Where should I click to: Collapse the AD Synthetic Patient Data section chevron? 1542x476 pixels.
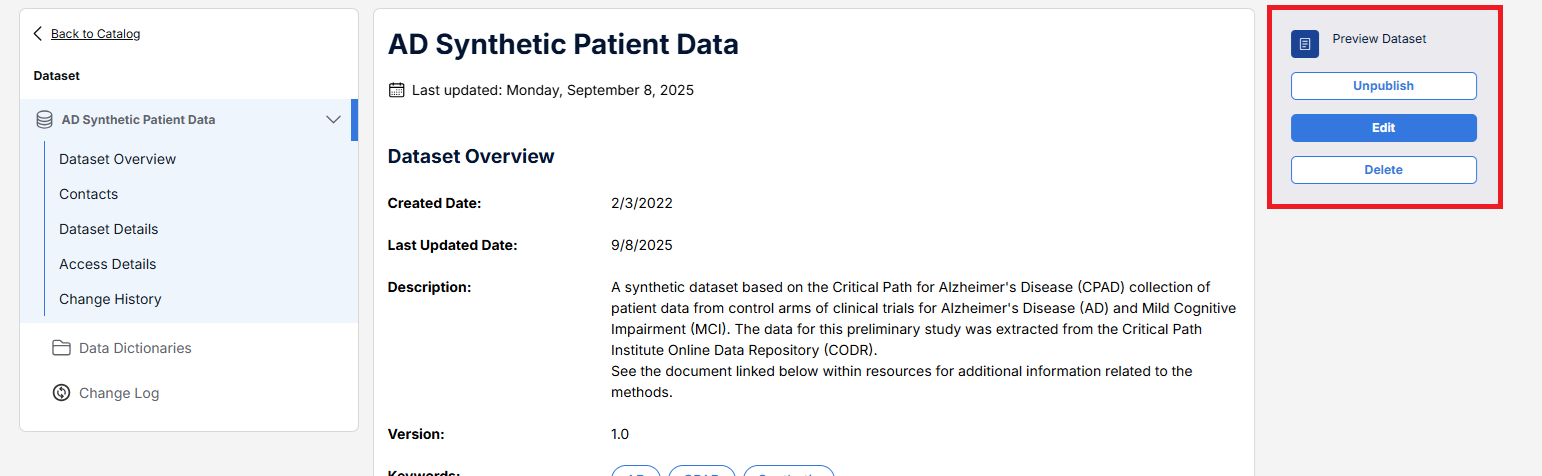(x=334, y=120)
